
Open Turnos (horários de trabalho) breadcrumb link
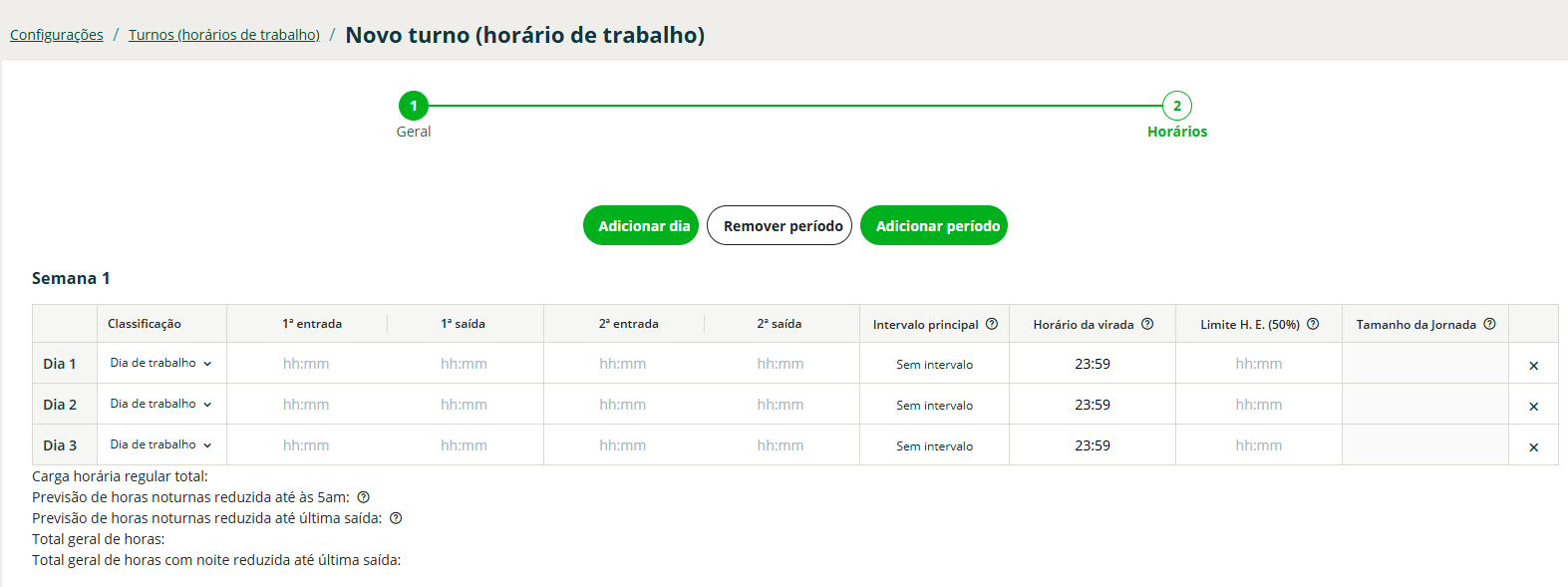(x=224, y=35)
